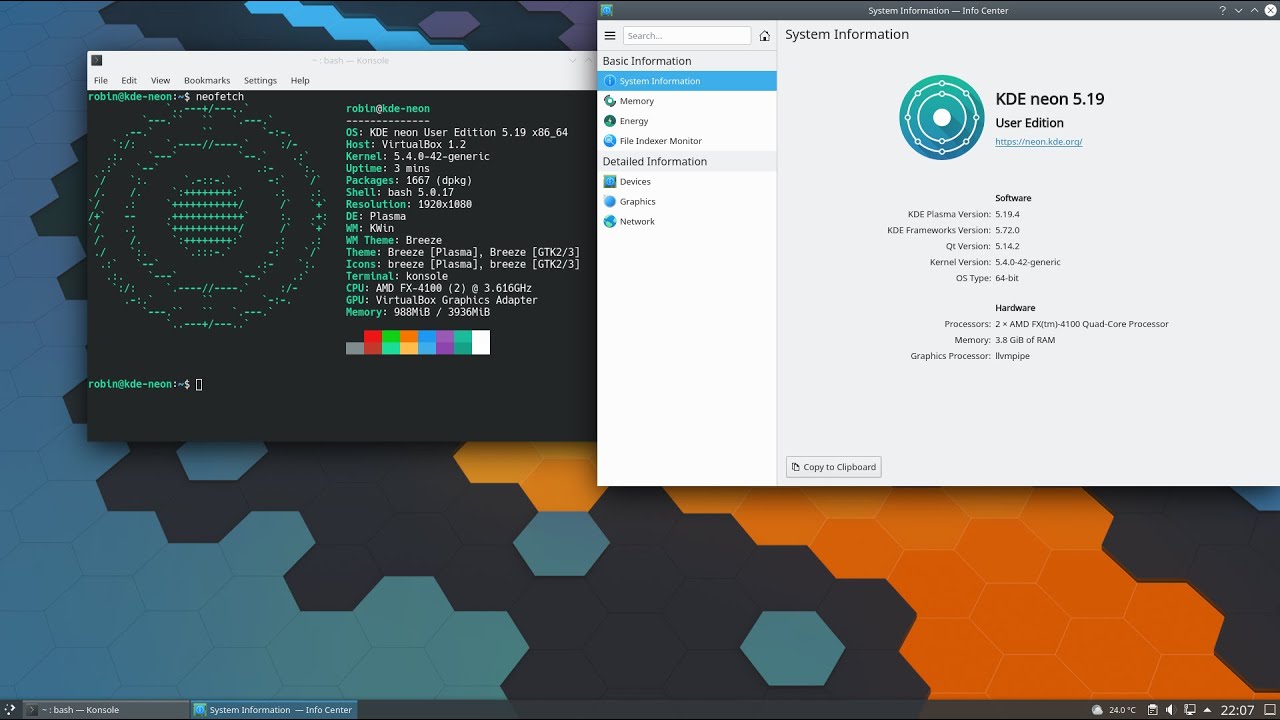The width and height of the screenshot is (1280, 720).
Task: Click the OS Type value 64-bit
Action: click(x=1007, y=278)
